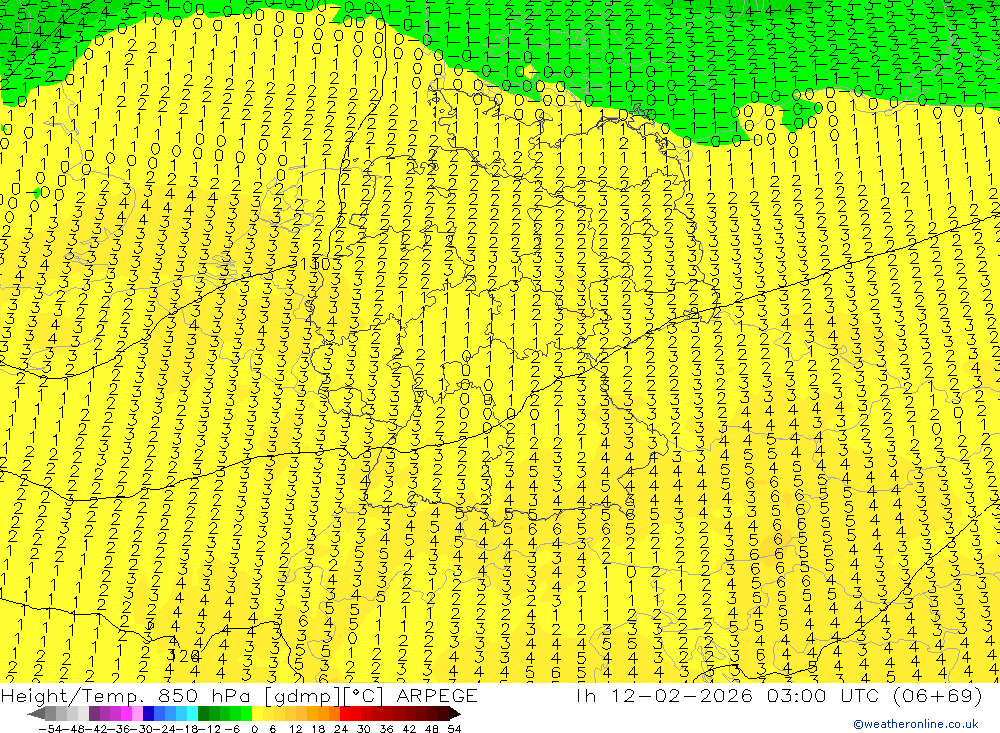Click the 12 label on the color scale

pyautogui.click(x=296, y=729)
